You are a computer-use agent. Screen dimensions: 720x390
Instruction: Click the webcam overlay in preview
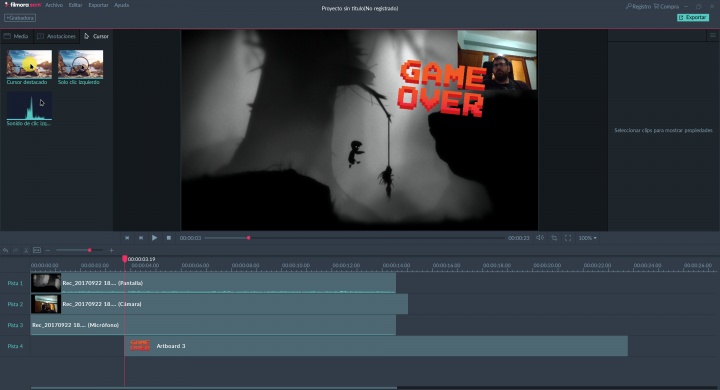(497, 60)
